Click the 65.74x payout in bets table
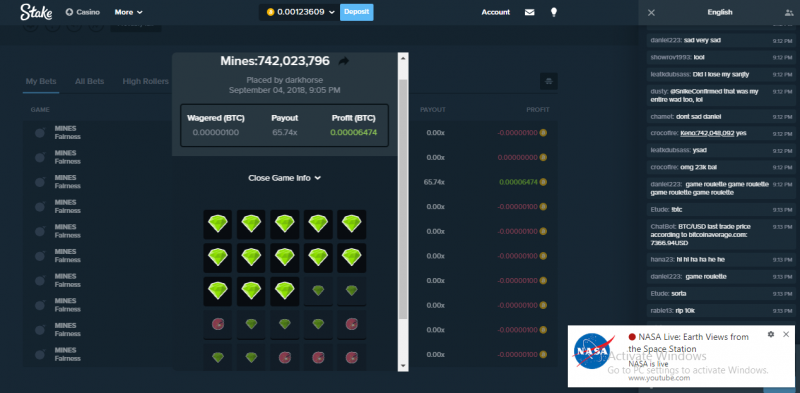800x393 pixels. (x=434, y=182)
